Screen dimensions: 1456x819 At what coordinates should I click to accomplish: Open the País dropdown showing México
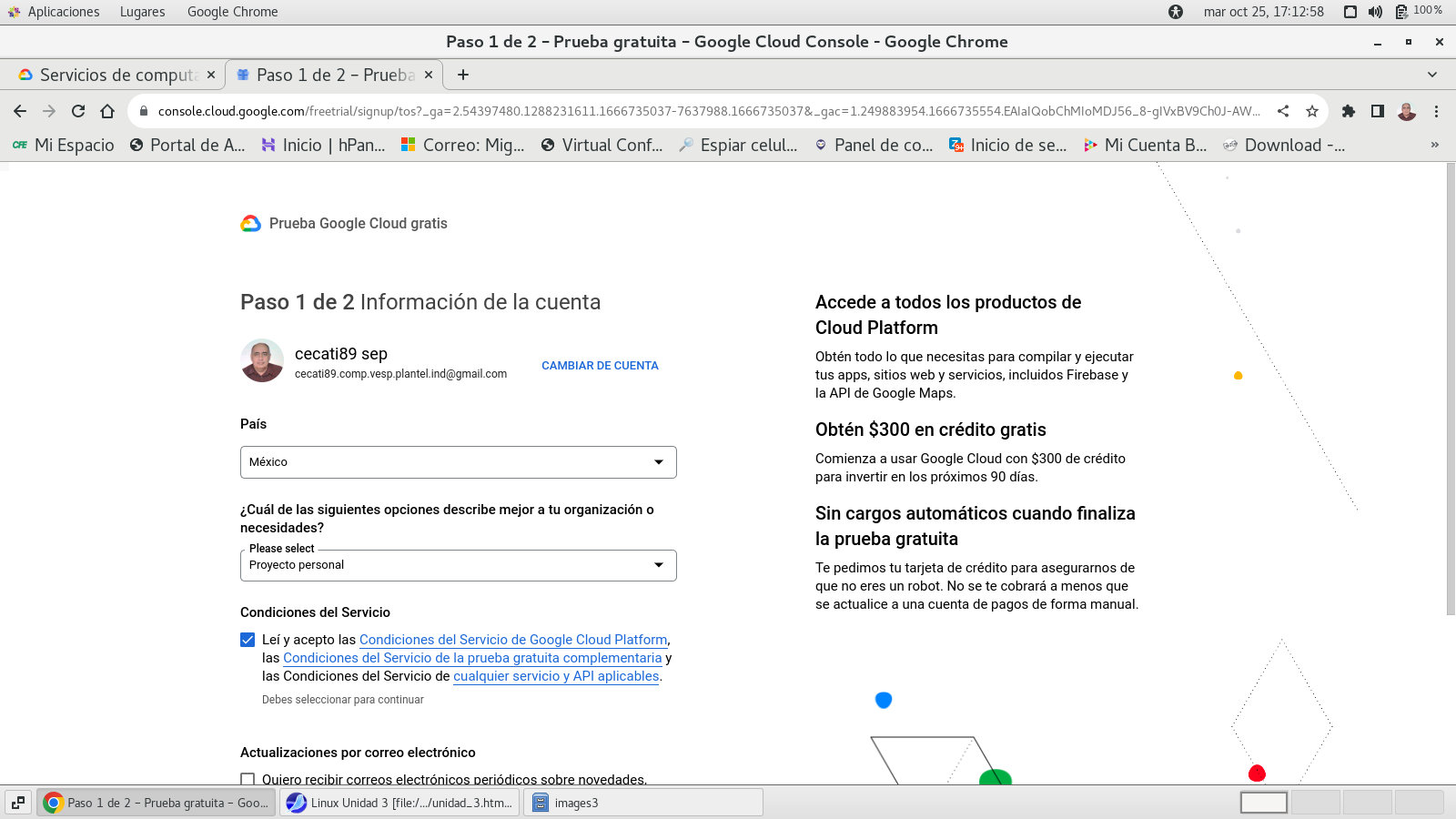[x=458, y=462]
